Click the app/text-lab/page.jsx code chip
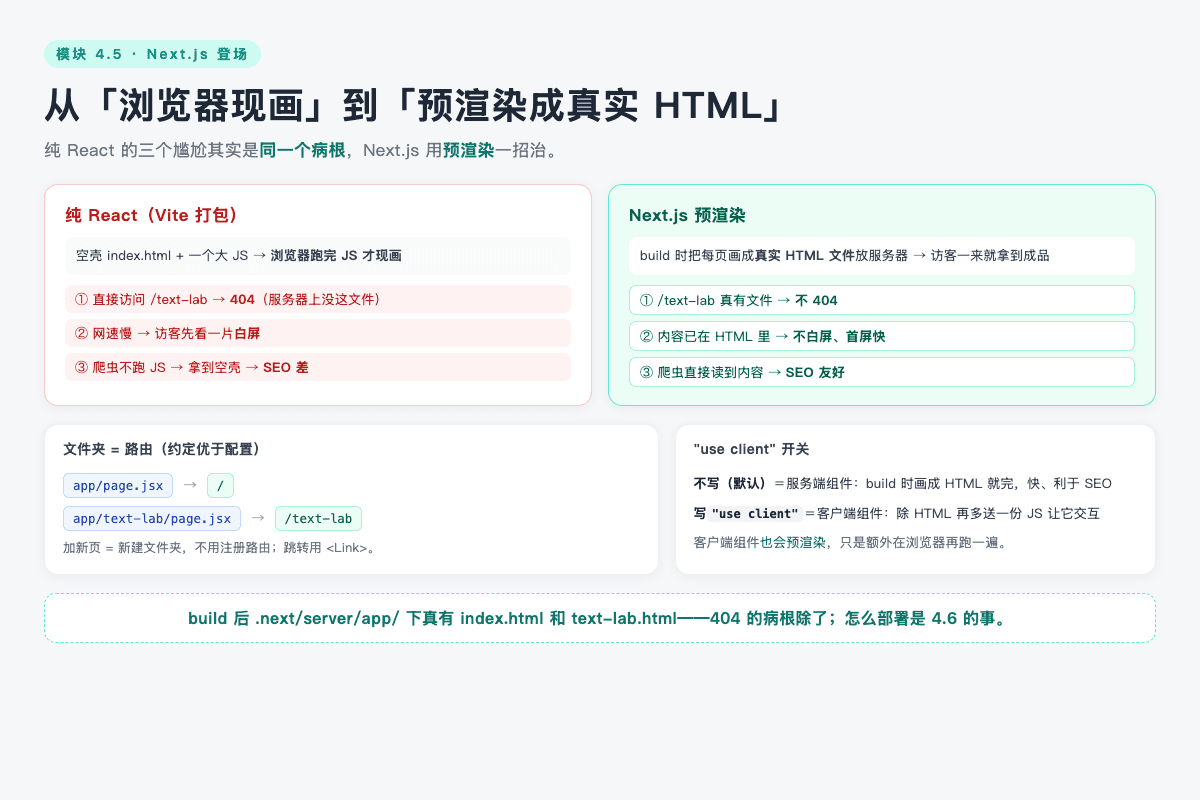The image size is (1200, 800). 152,518
